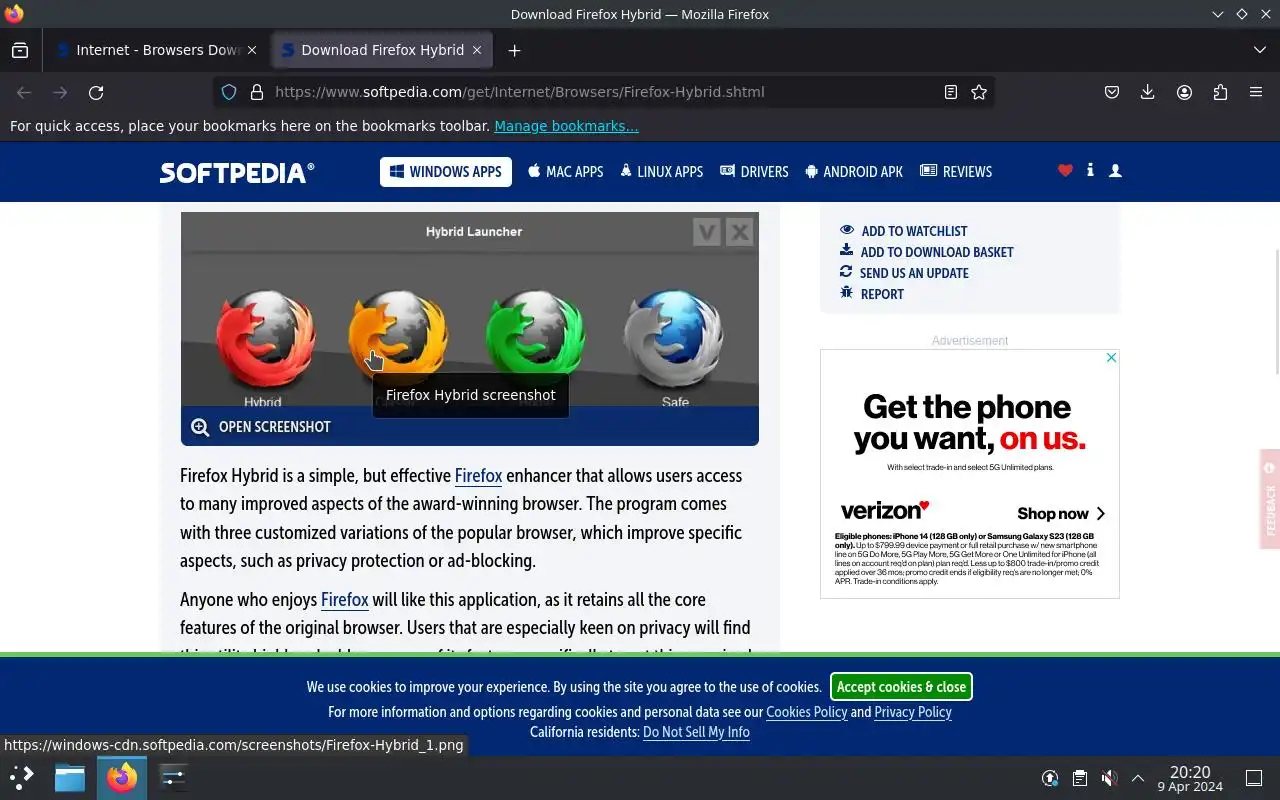Open Firefox View recent browsing icon
1280x800 pixels.
[20, 50]
